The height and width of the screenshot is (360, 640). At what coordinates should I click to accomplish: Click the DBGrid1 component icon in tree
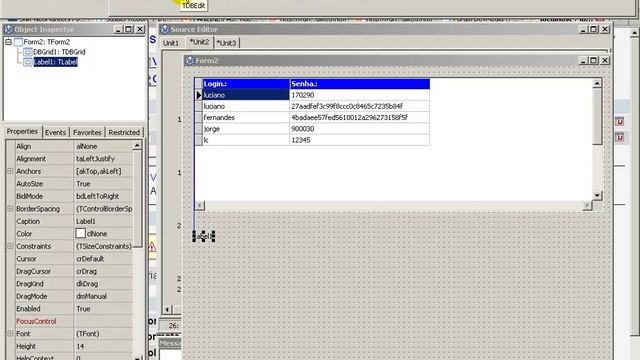click(x=28, y=52)
